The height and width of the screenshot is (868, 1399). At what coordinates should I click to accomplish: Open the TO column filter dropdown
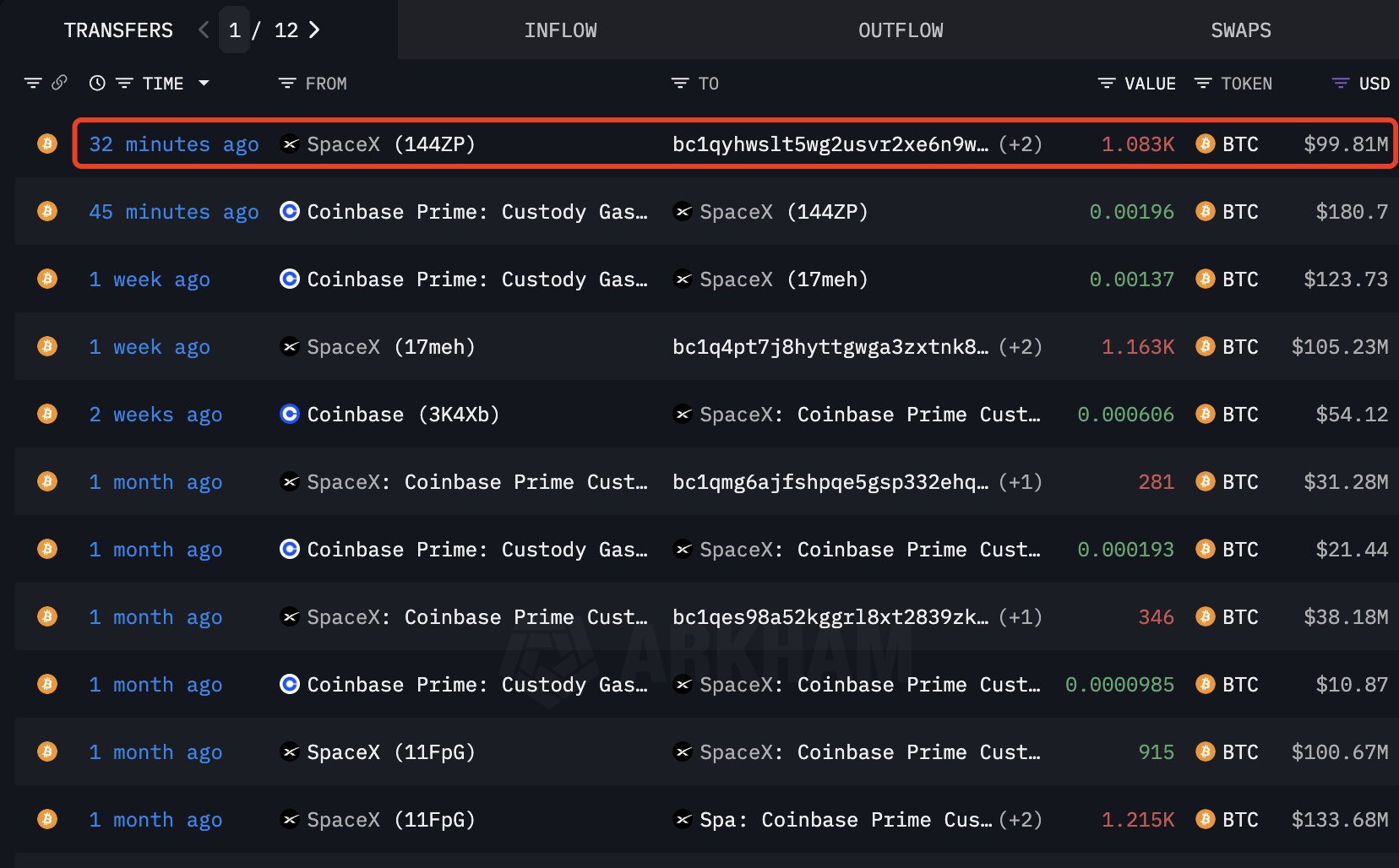click(x=678, y=83)
